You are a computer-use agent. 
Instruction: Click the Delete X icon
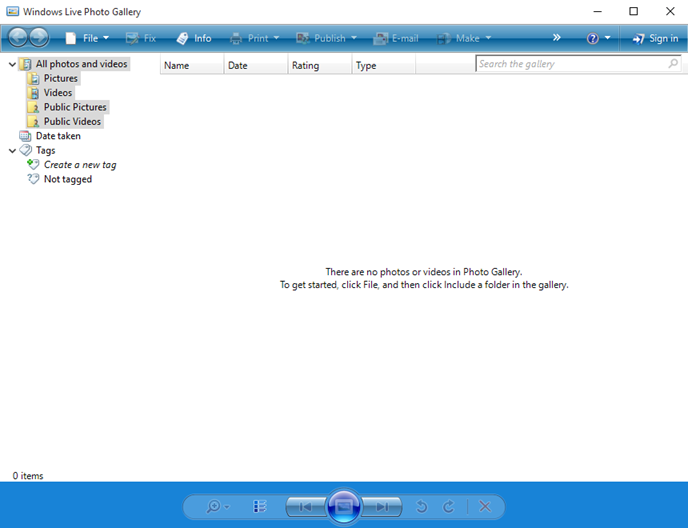(x=485, y=506)
